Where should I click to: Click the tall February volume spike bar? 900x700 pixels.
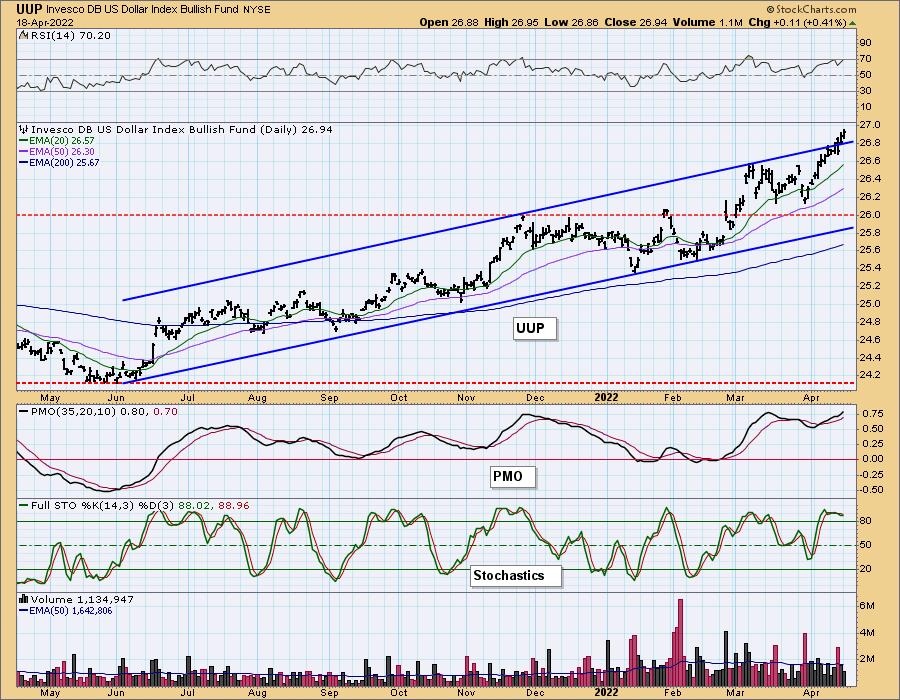(681, 643)
